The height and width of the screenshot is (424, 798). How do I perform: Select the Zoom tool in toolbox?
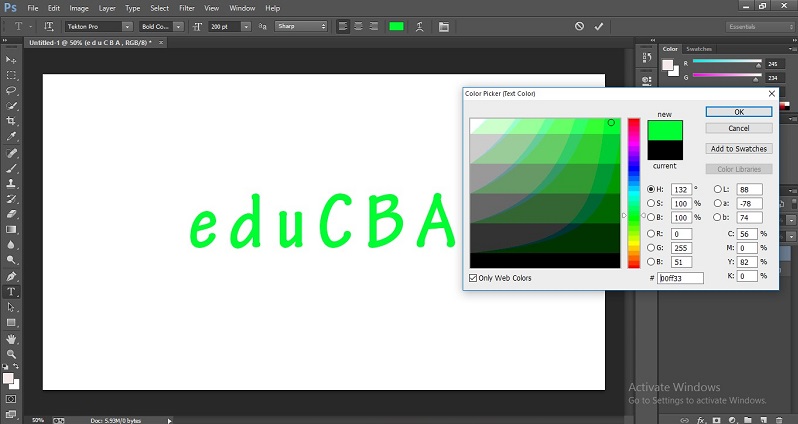(x=11, y=354)
